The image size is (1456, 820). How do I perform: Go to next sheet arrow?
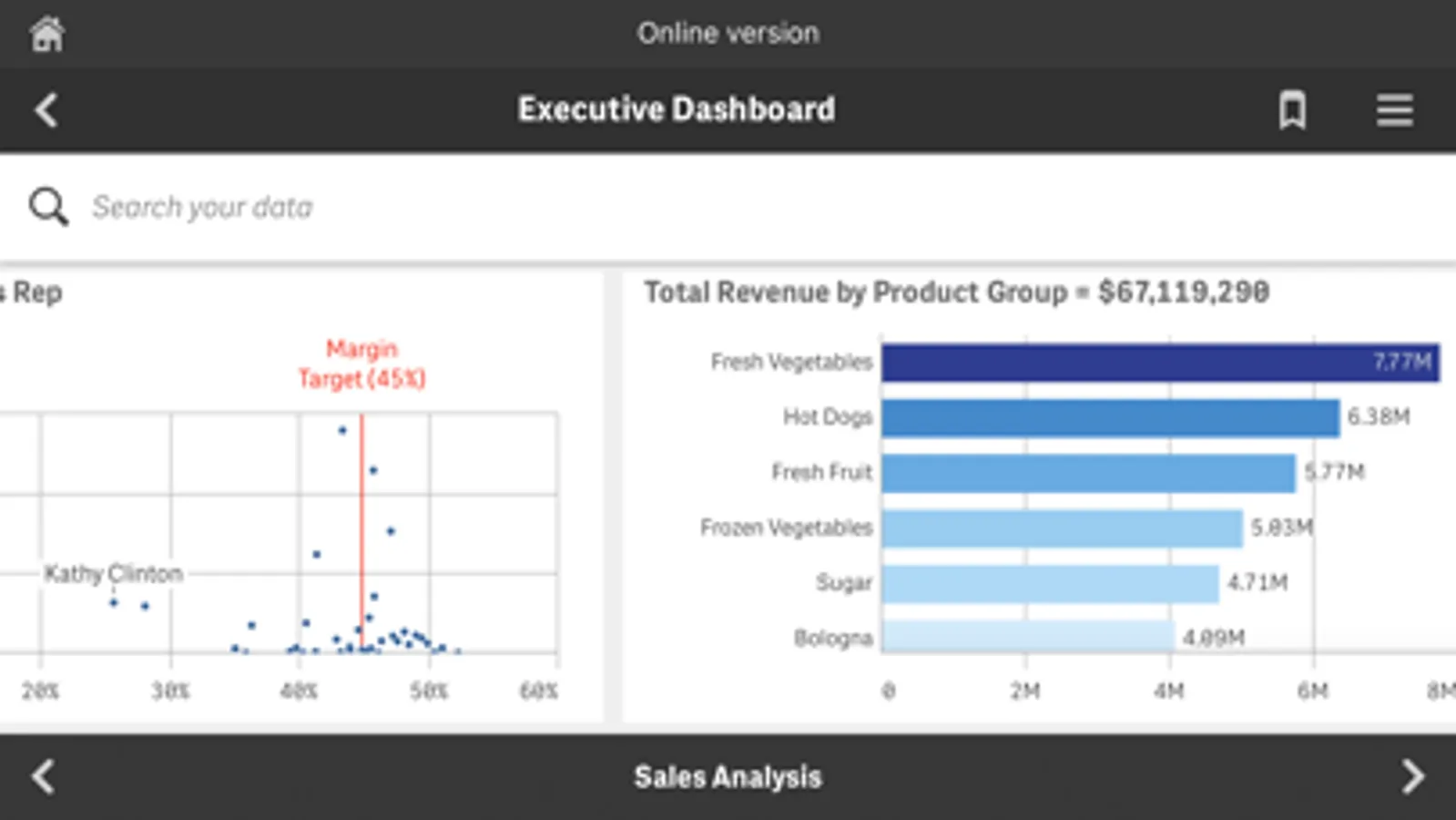tap(1411, 777)
